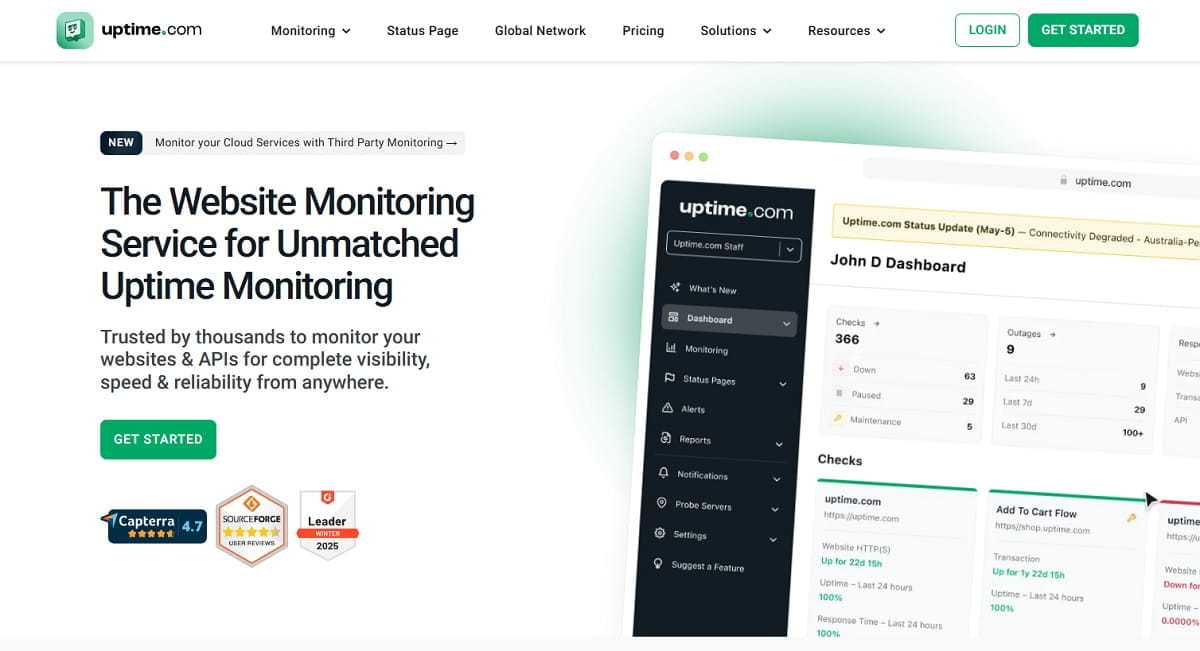The height and width of the screenshot is (651, 1200).
Task: Select Alerts in the sidebar
Action: 693,409
